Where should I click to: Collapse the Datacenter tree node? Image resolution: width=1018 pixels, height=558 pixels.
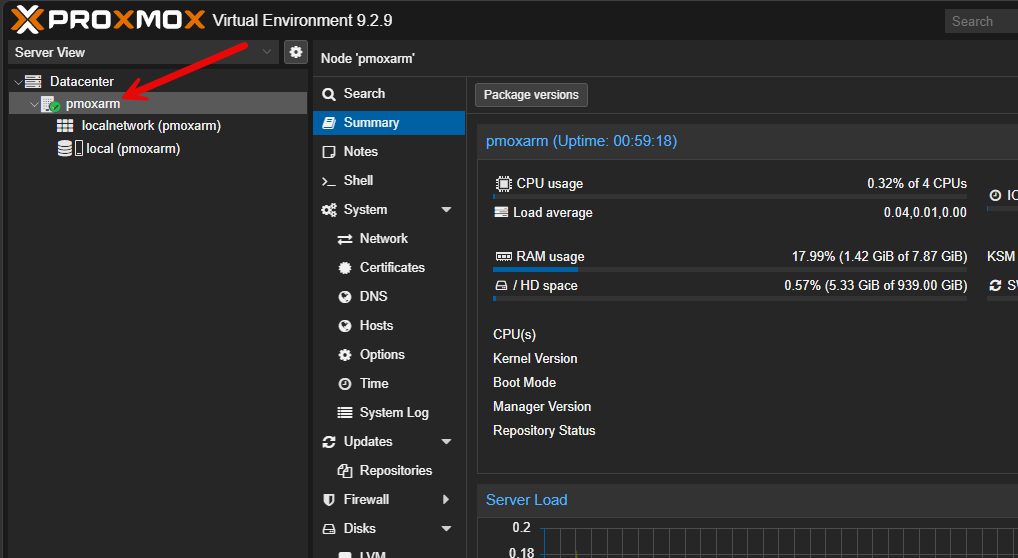tap(18, 82)
